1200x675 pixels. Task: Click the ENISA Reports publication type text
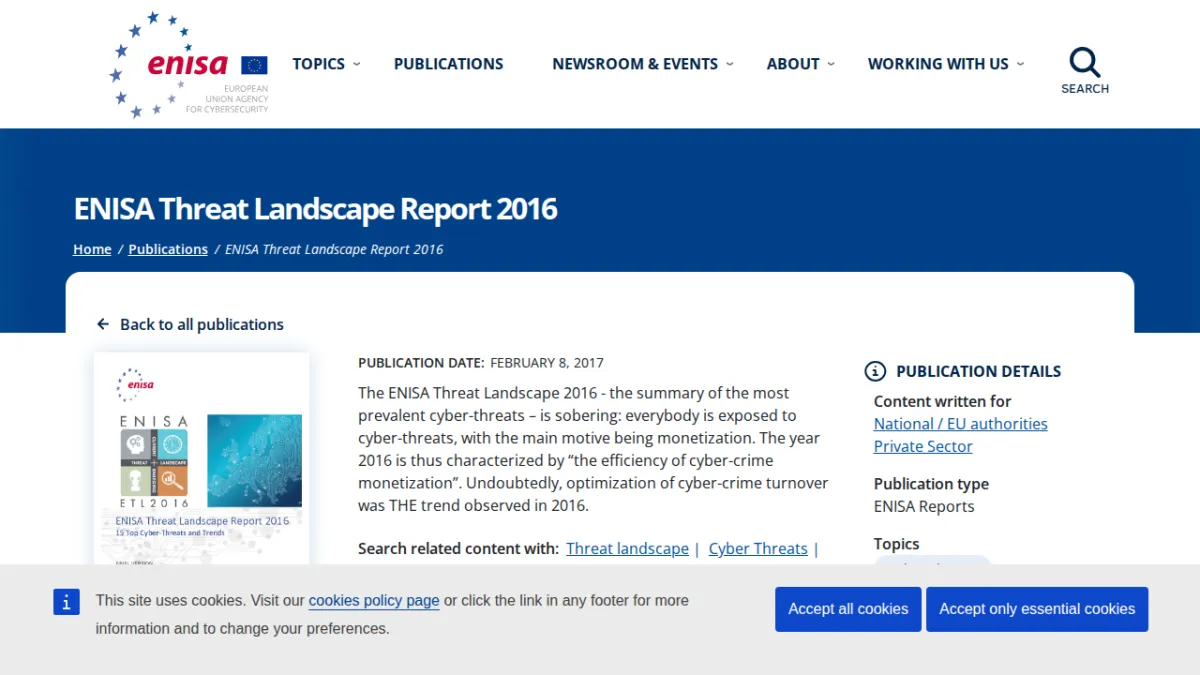pos(924,507)
